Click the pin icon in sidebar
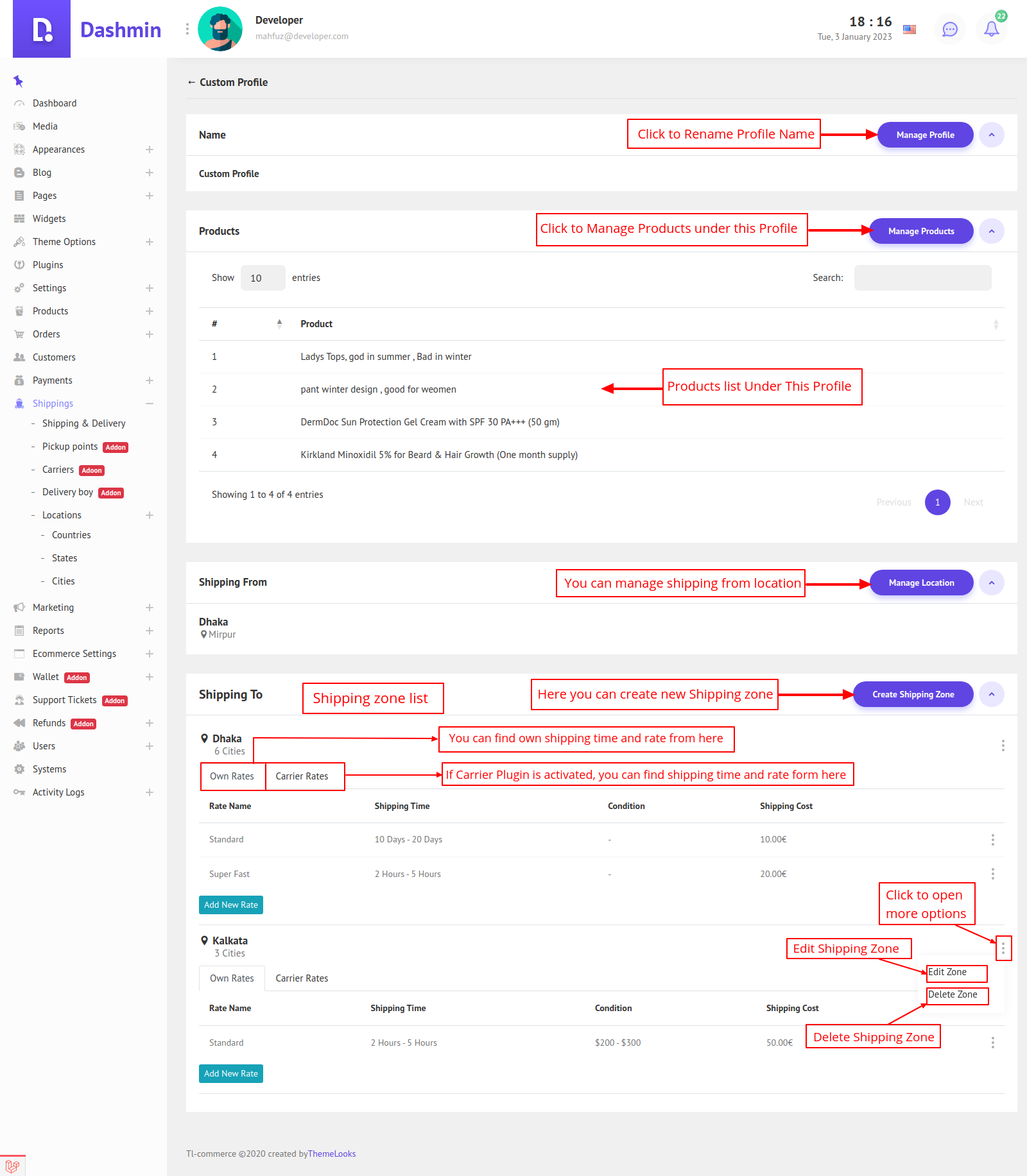The height and width of the screenshot is (1176, 1027). 18,81
